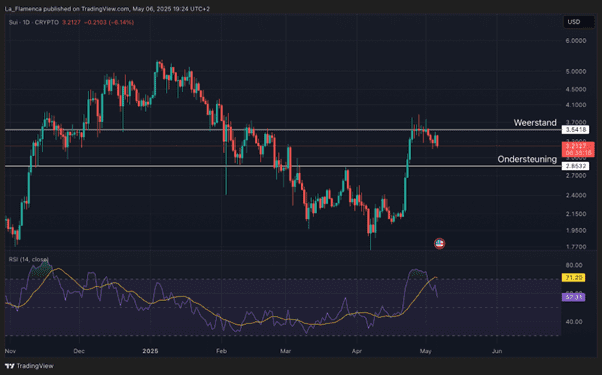Click the La_Flamenca published header text
This screenshot has width=602, height=375.
pos(107,8)
